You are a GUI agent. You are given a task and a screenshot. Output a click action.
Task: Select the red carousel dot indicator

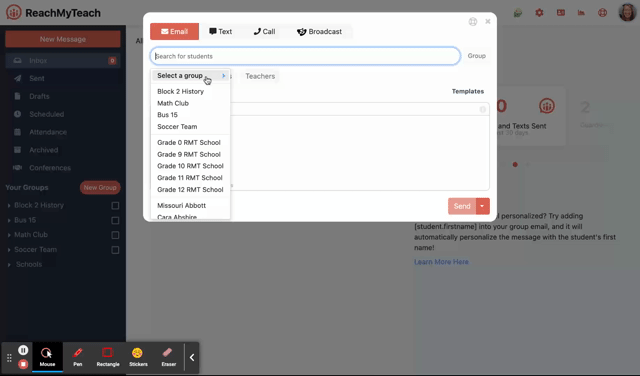point(515,165)
